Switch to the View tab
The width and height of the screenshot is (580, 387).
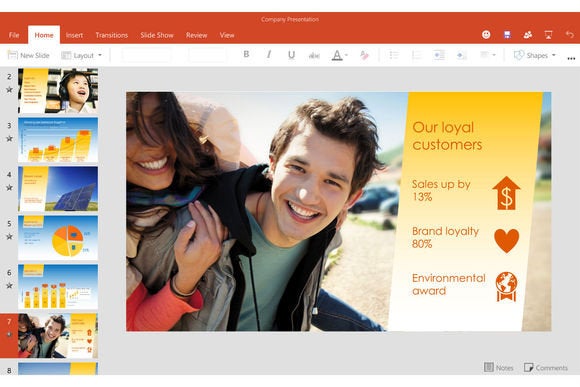(227, 35)
